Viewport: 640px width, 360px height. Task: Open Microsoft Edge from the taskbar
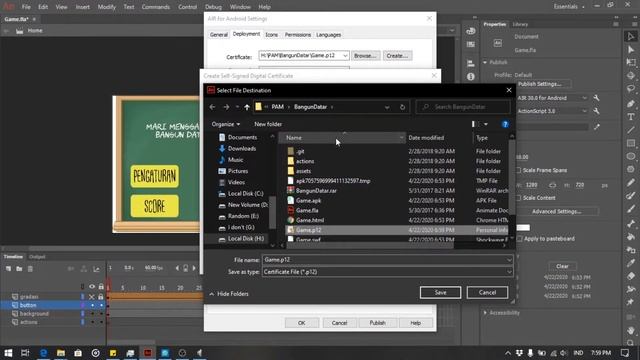point(43,353)
